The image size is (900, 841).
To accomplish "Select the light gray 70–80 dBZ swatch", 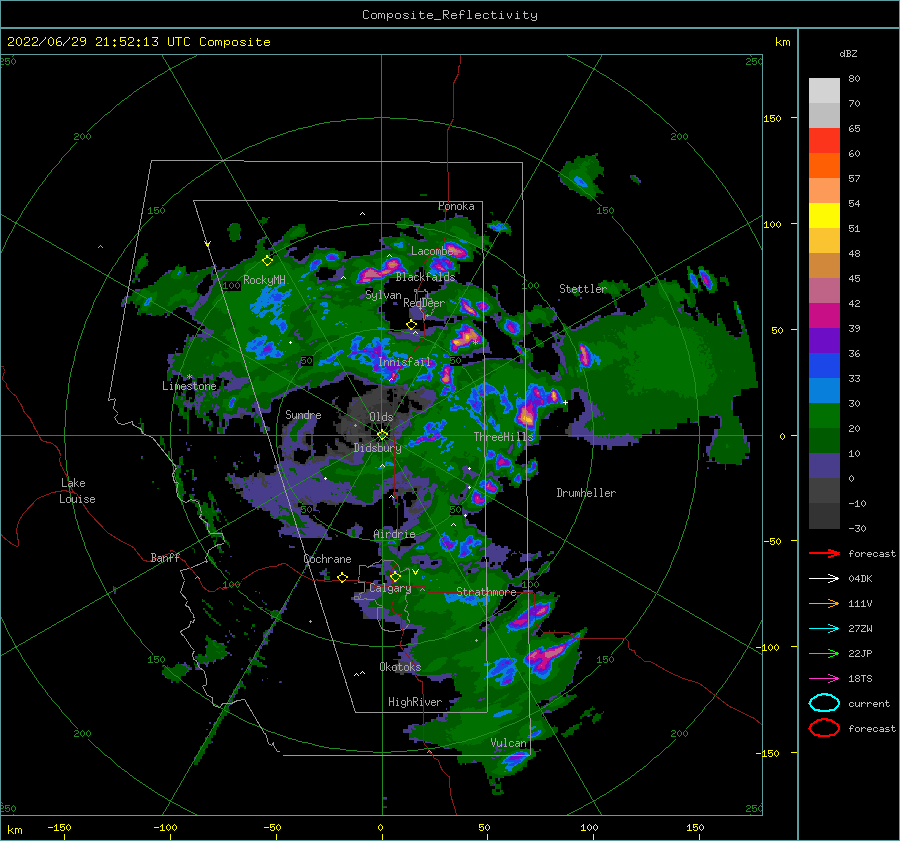I will click(x=824, y=90).
